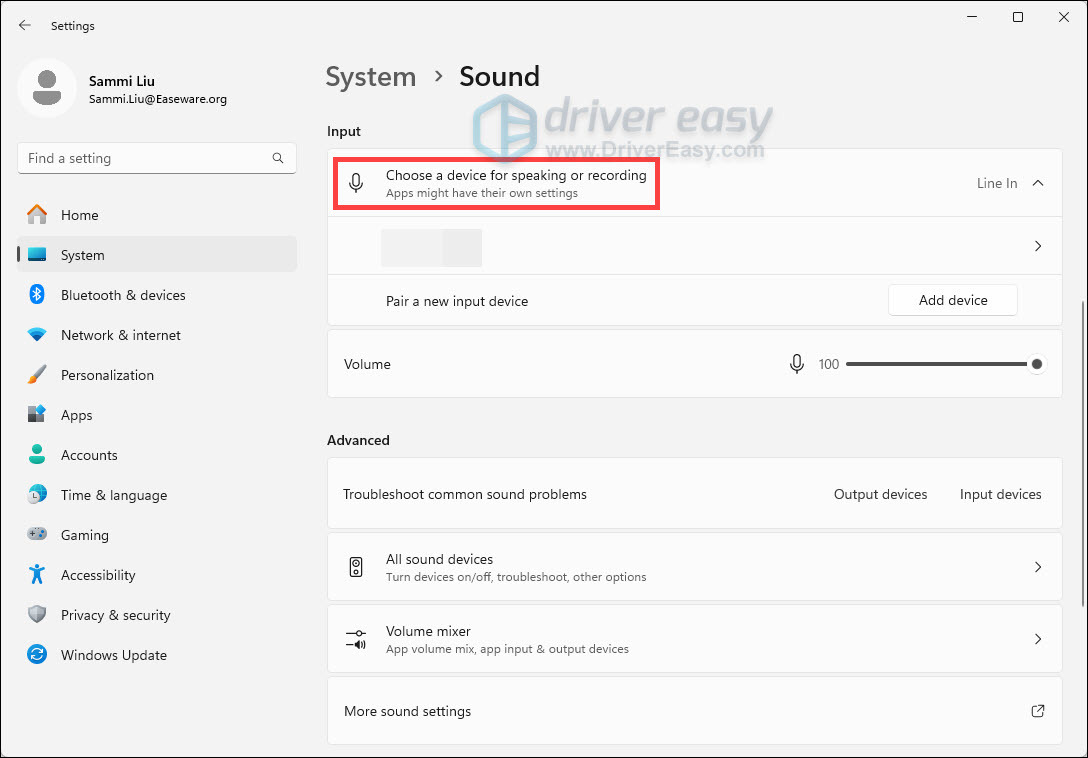Open Privacy & security settings

(x=157, y=615)
